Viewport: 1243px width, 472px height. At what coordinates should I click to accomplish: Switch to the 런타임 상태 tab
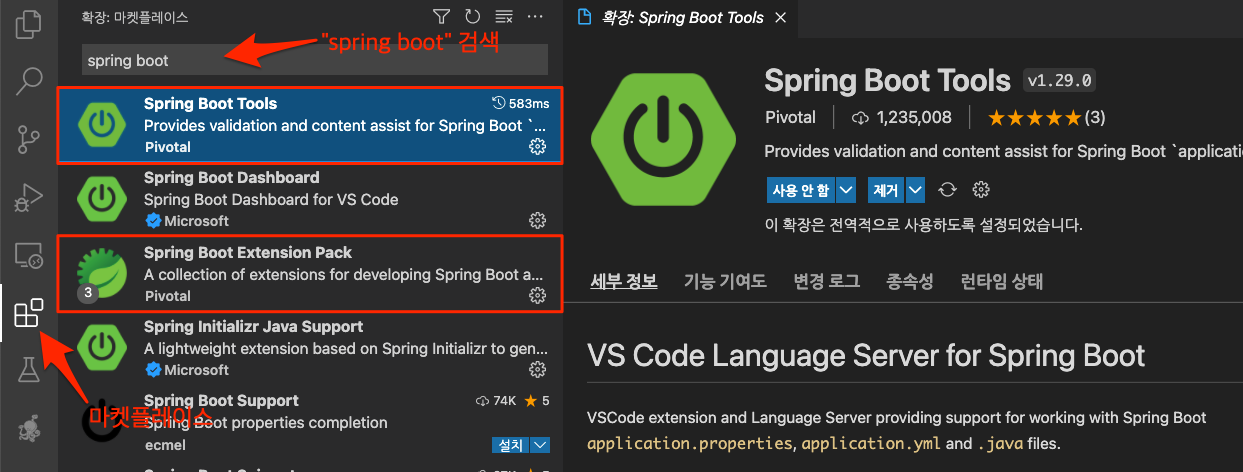(x=1001, y=282)
